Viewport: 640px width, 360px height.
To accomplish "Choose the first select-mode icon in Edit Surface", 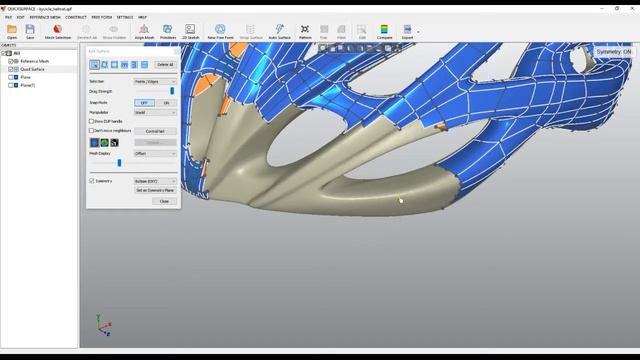I will pyautogui.click(x=94, y=64).
